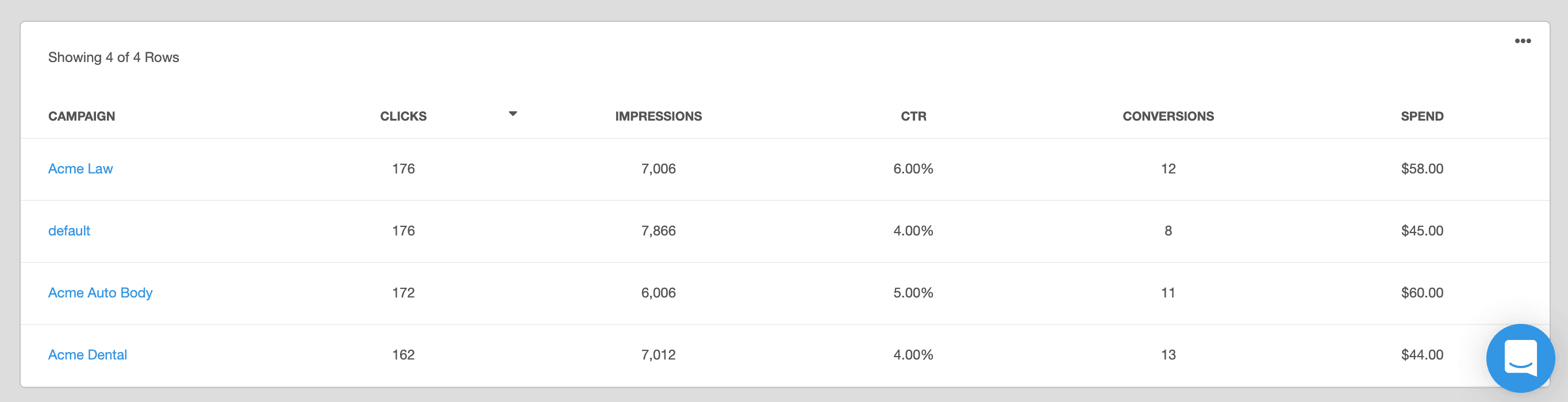This screenshot has width=1568, height=402.
Task: Open the chat bubble support icon
Action: pyautogui.click(x=1520, y=358)
